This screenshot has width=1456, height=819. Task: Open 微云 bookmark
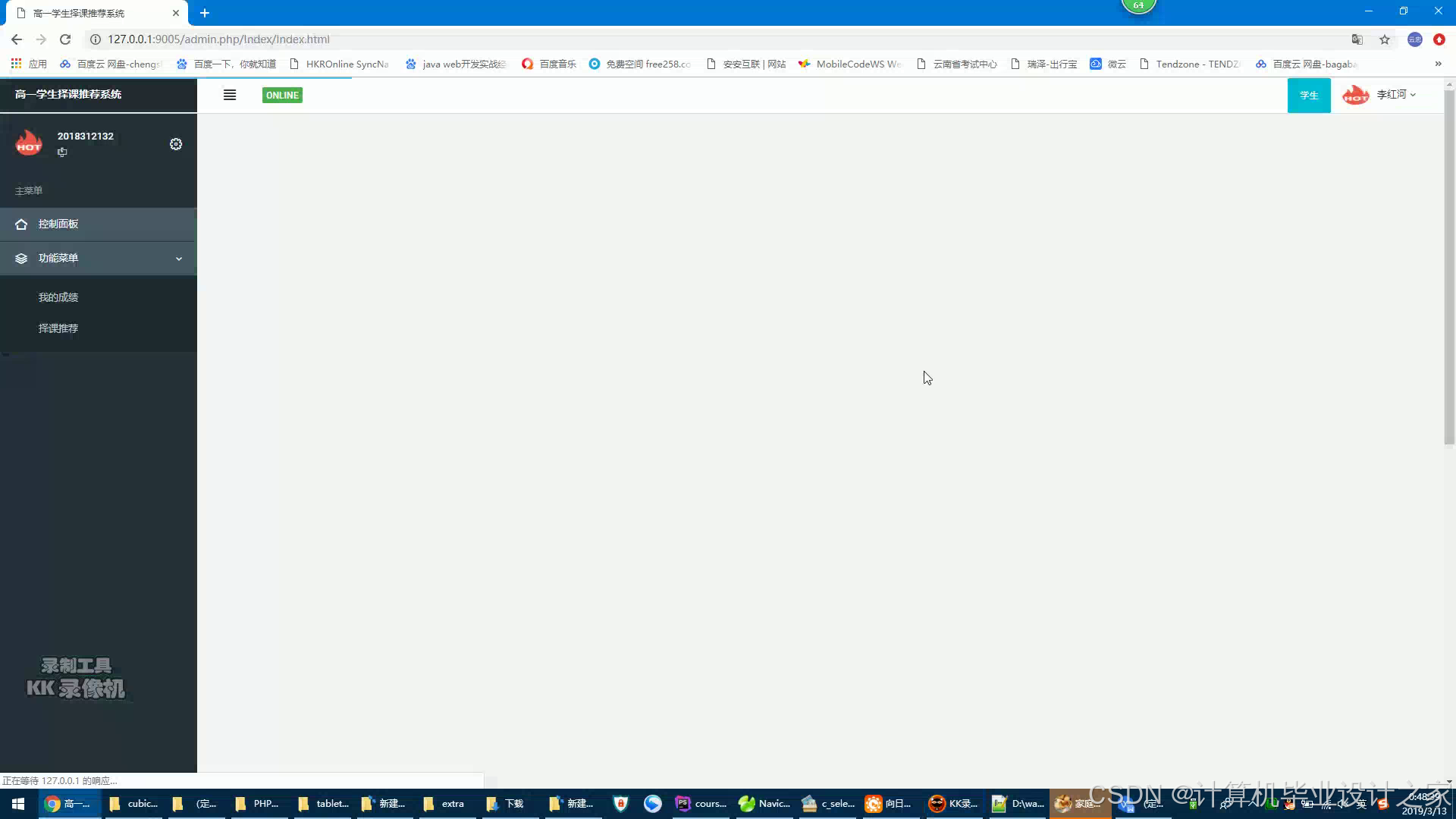click(x=1108, y=64)
